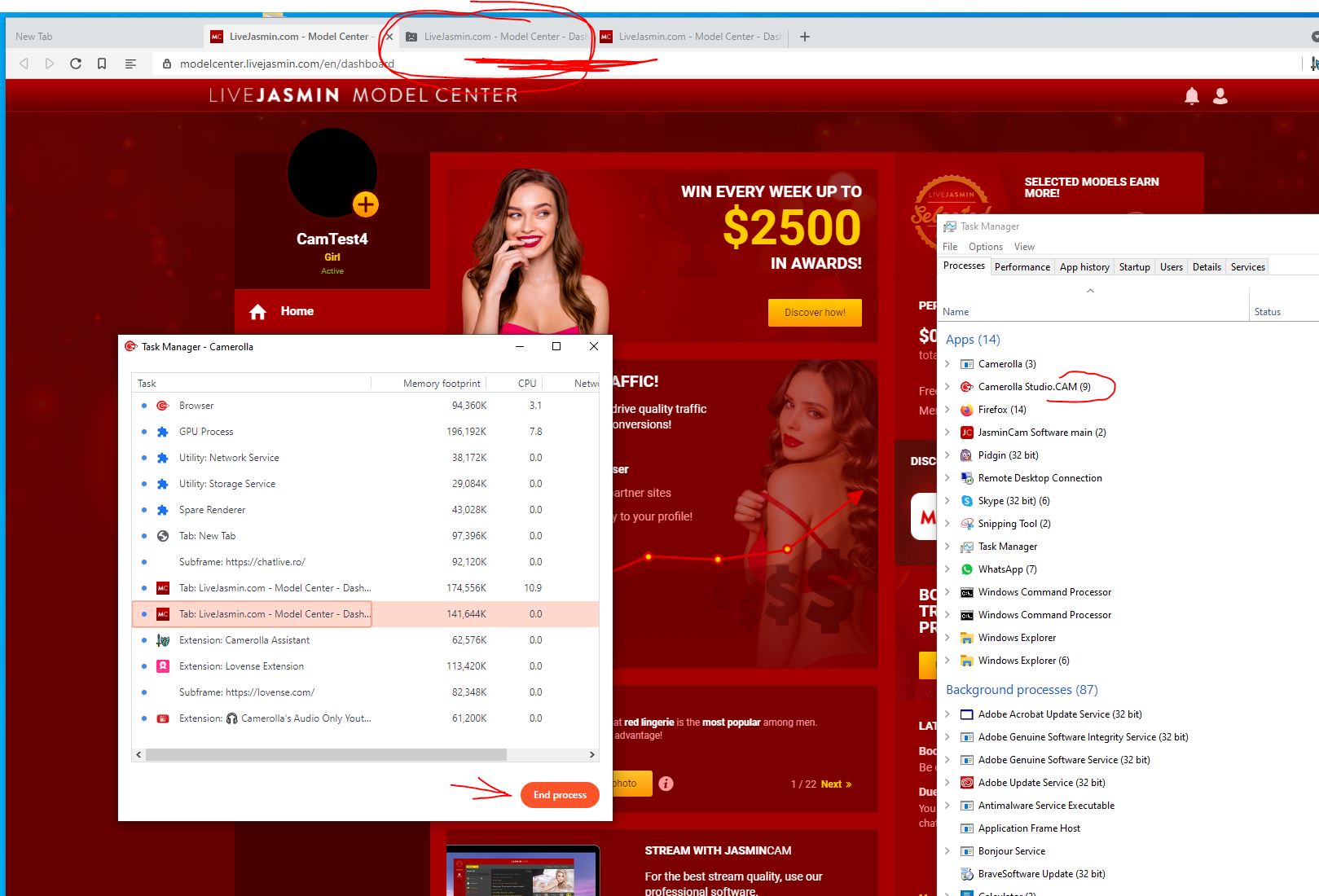
Task: Click the info icon next to photo button
Action: pos(666,784)
